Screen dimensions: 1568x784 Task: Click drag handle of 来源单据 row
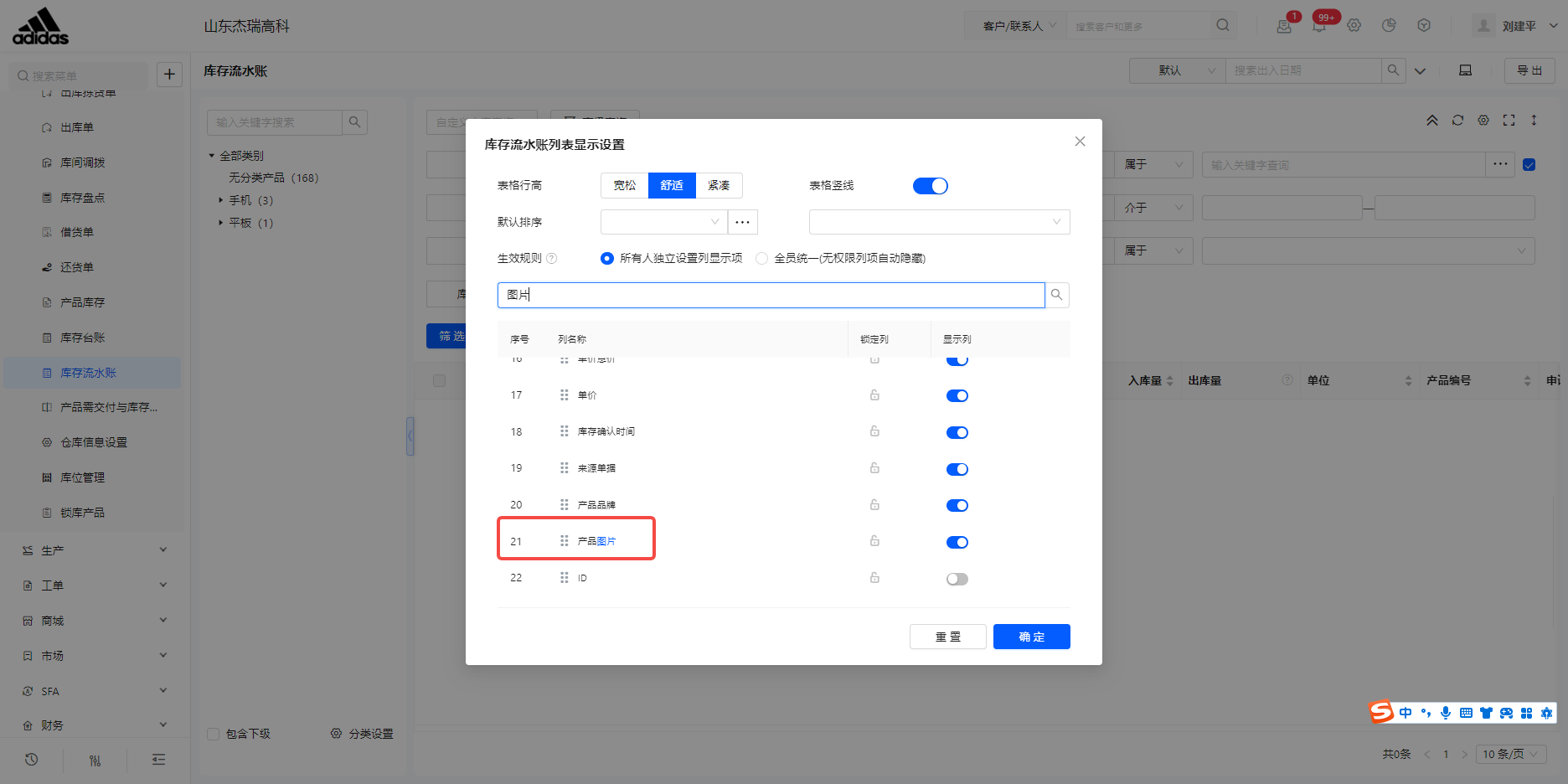click(565, 468)
